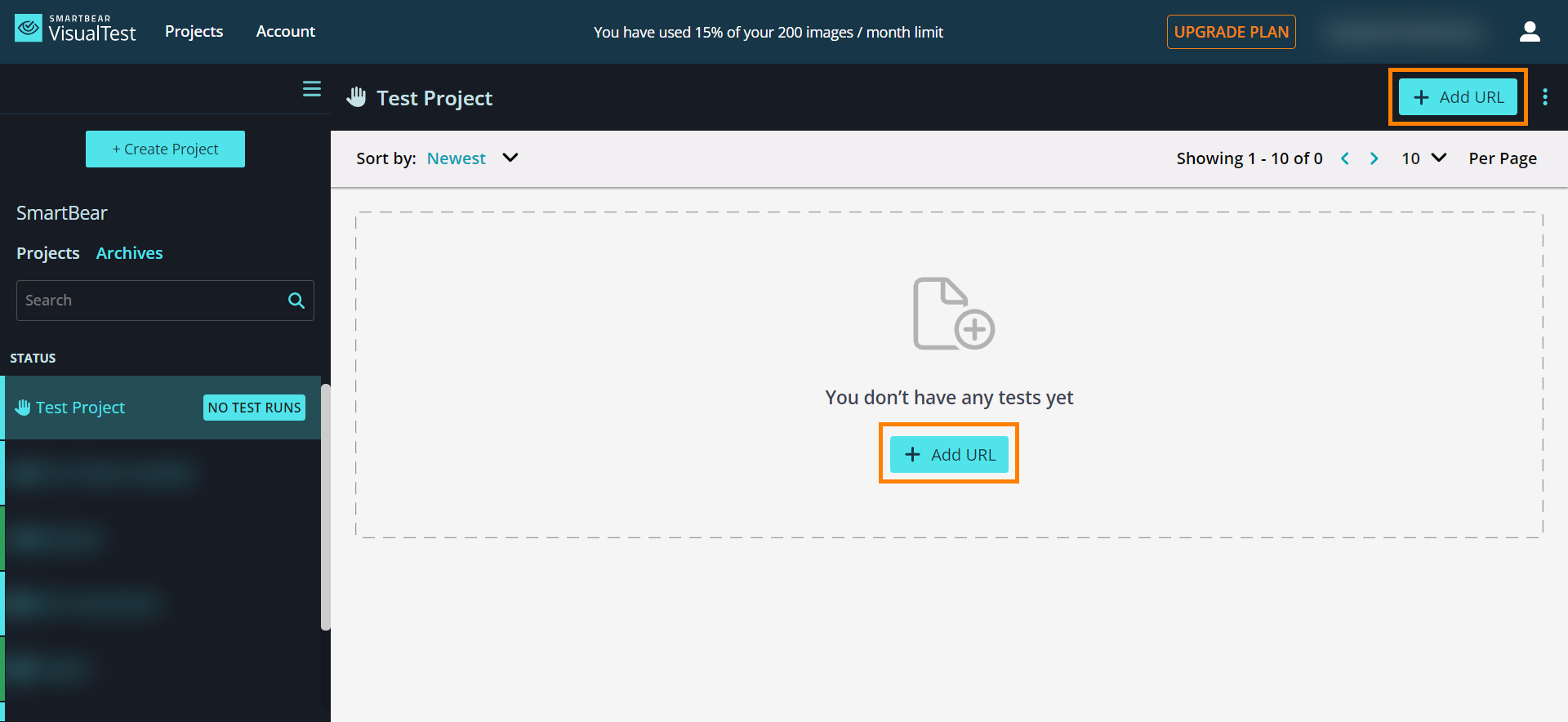Go to next page arrow
Image resolution: width=1568 pixels, height=722 pixels.
pos(1374,158)
